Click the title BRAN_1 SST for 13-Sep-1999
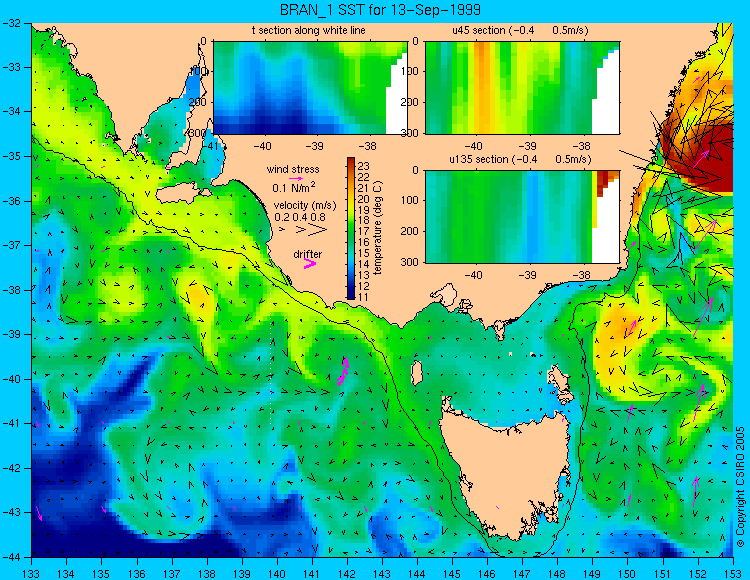 pyautogui.click(x=380, y=10)
